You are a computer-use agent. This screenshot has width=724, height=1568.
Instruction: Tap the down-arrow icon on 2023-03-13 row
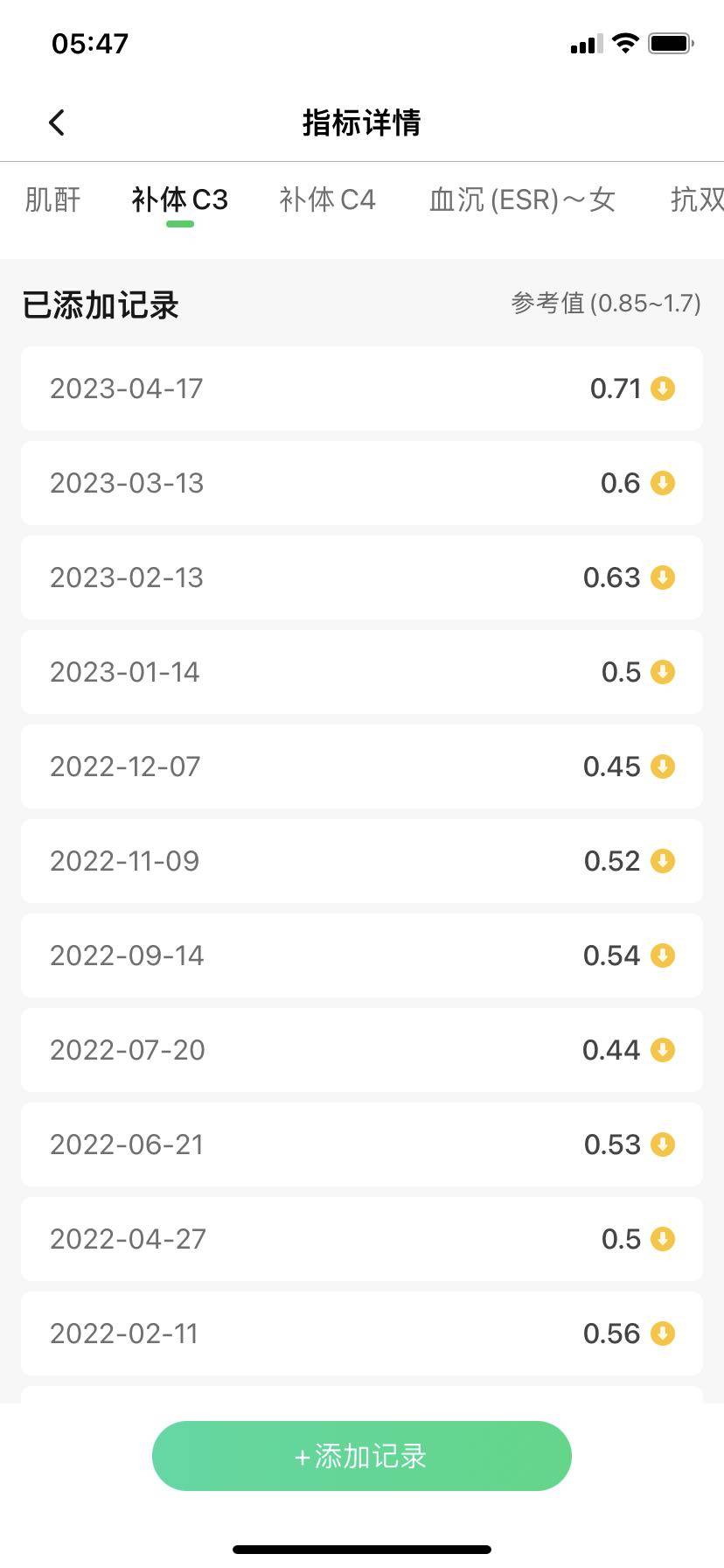[x=663, y=483]
